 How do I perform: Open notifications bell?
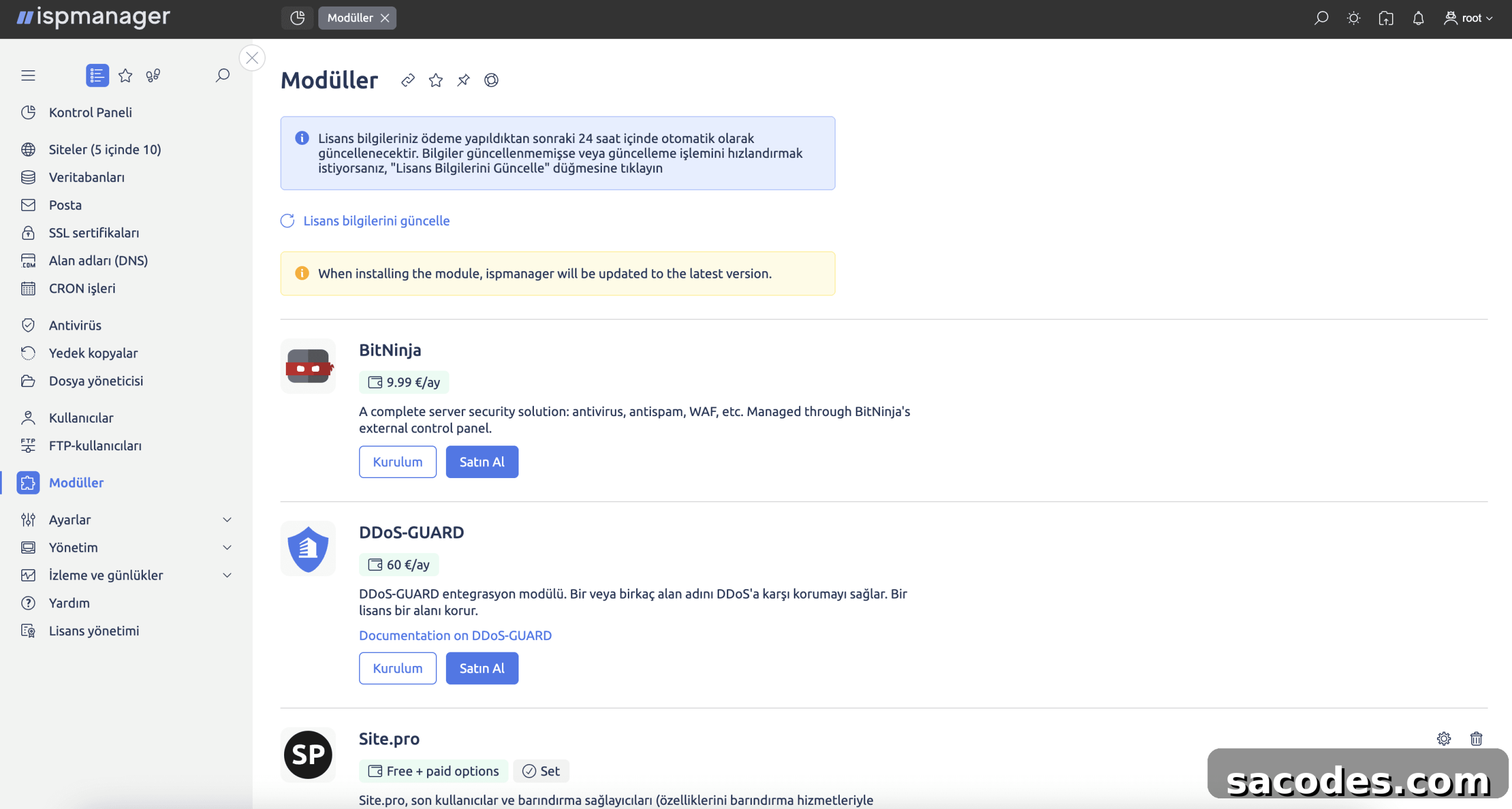click(1418, 18)
